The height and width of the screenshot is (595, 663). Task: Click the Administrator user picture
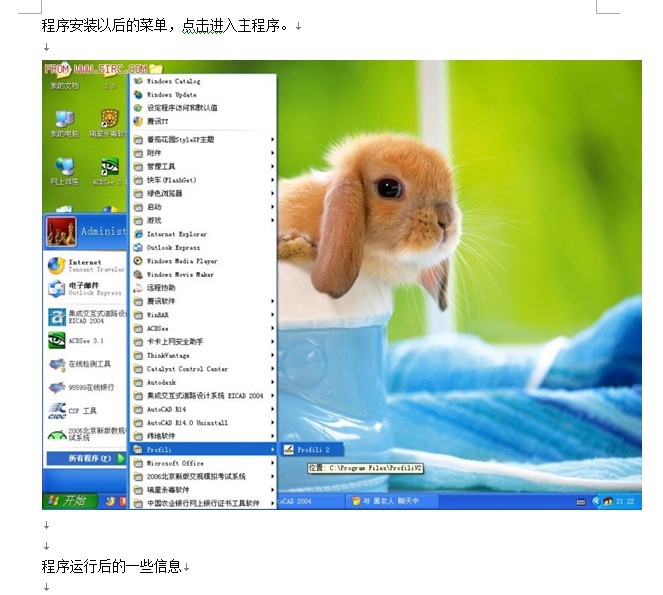[x=61, y=231]
